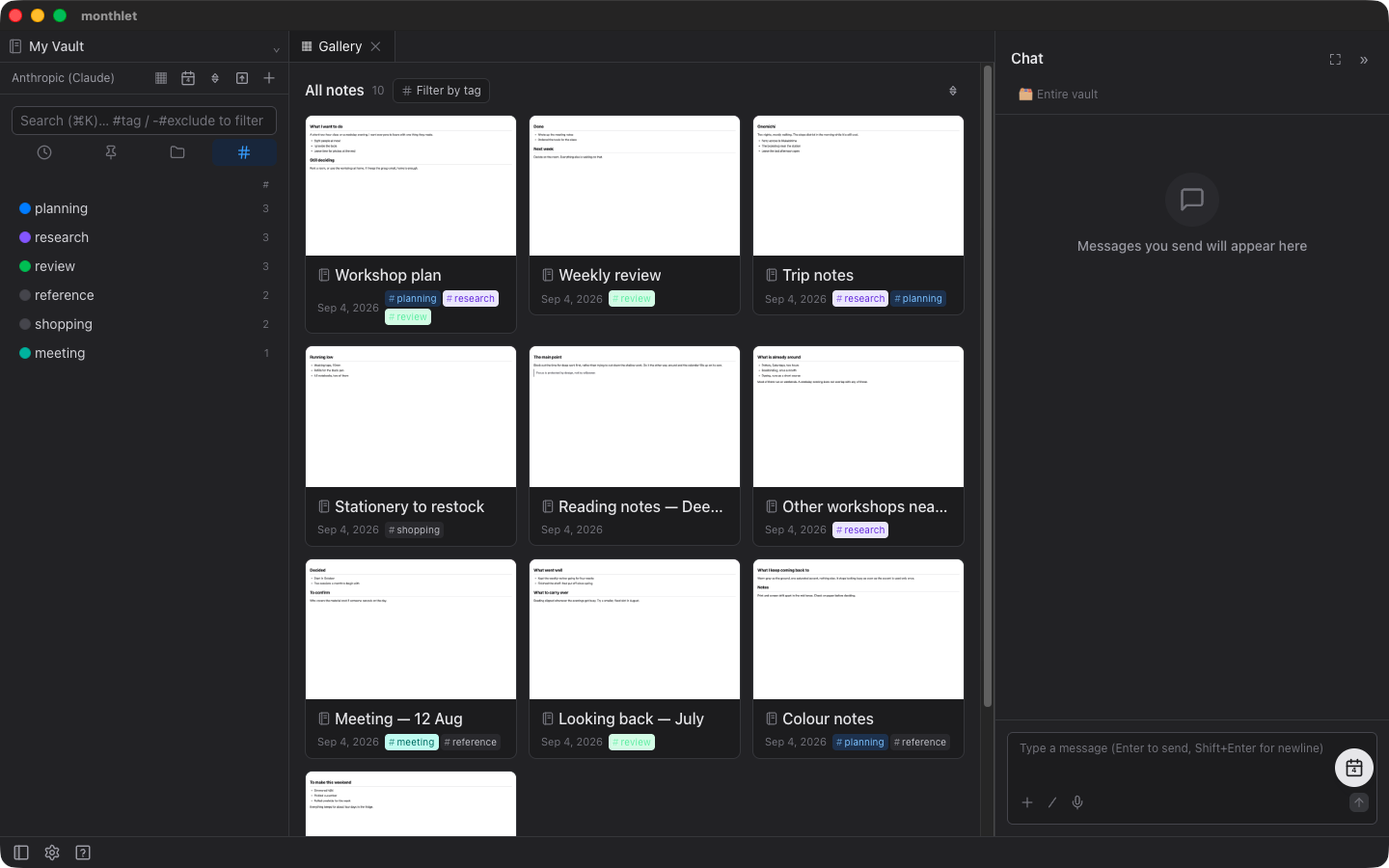This screenshot has width=1389, height=868.
Task: Open settings via the gear icon
Action: tap(52, 853)
